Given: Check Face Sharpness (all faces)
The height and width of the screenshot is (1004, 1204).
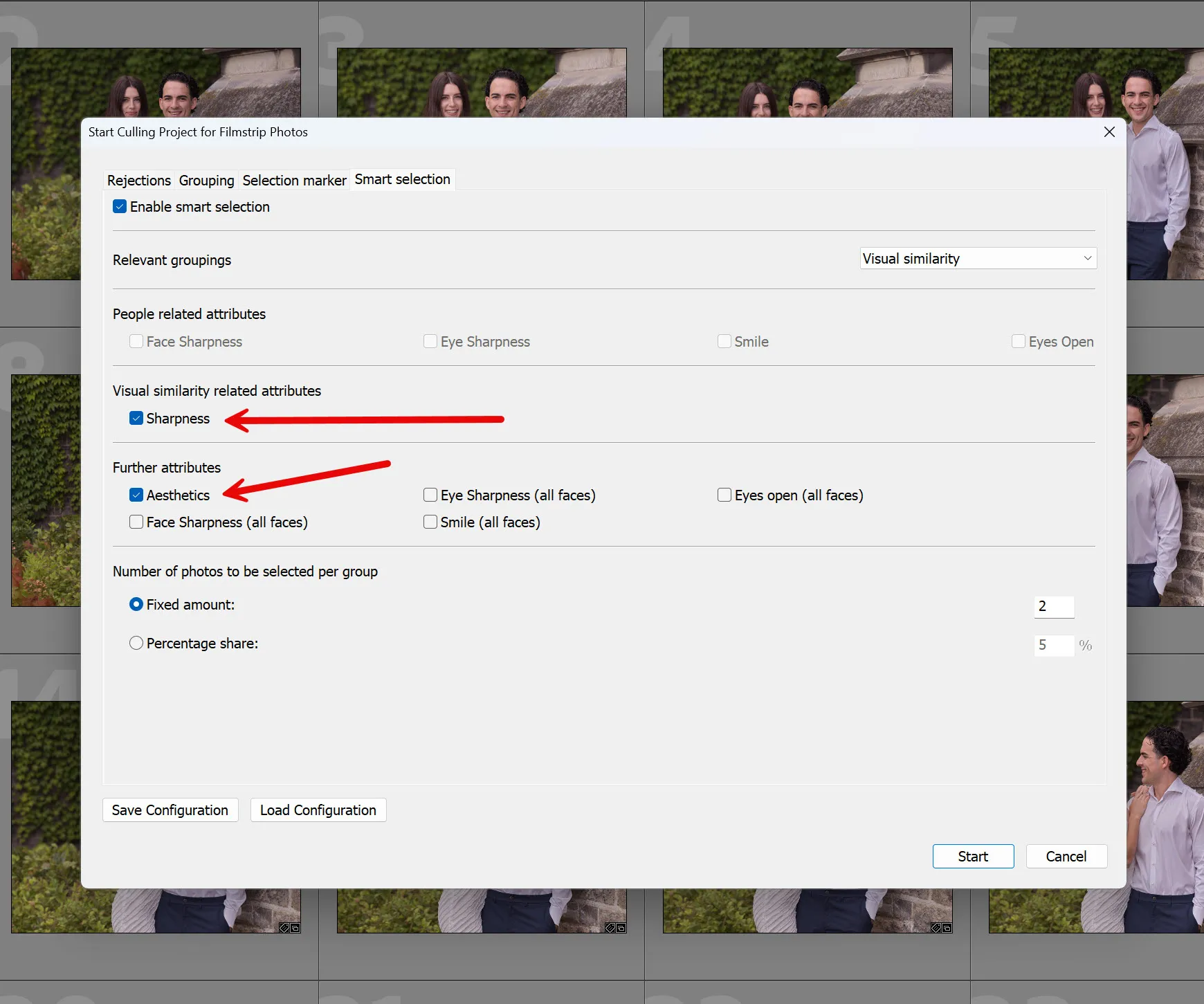Looking at the screenshot, I should 136,522.
